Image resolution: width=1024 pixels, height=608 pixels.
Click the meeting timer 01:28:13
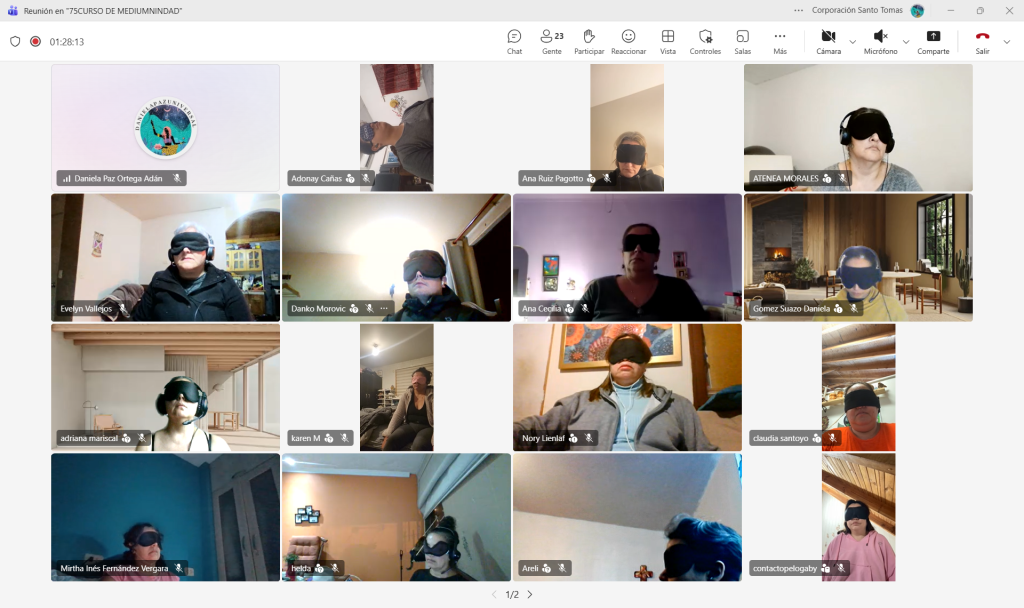click(x=67, y=42)
